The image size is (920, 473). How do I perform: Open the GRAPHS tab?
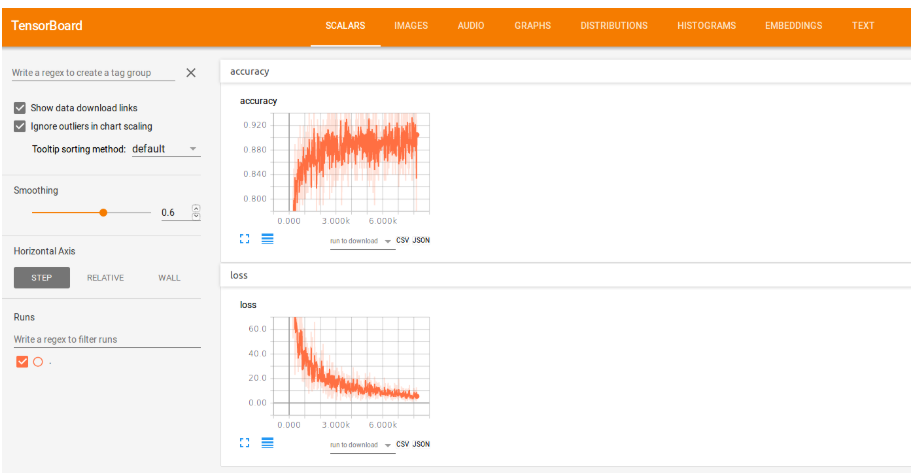click(x=532, y=26)
